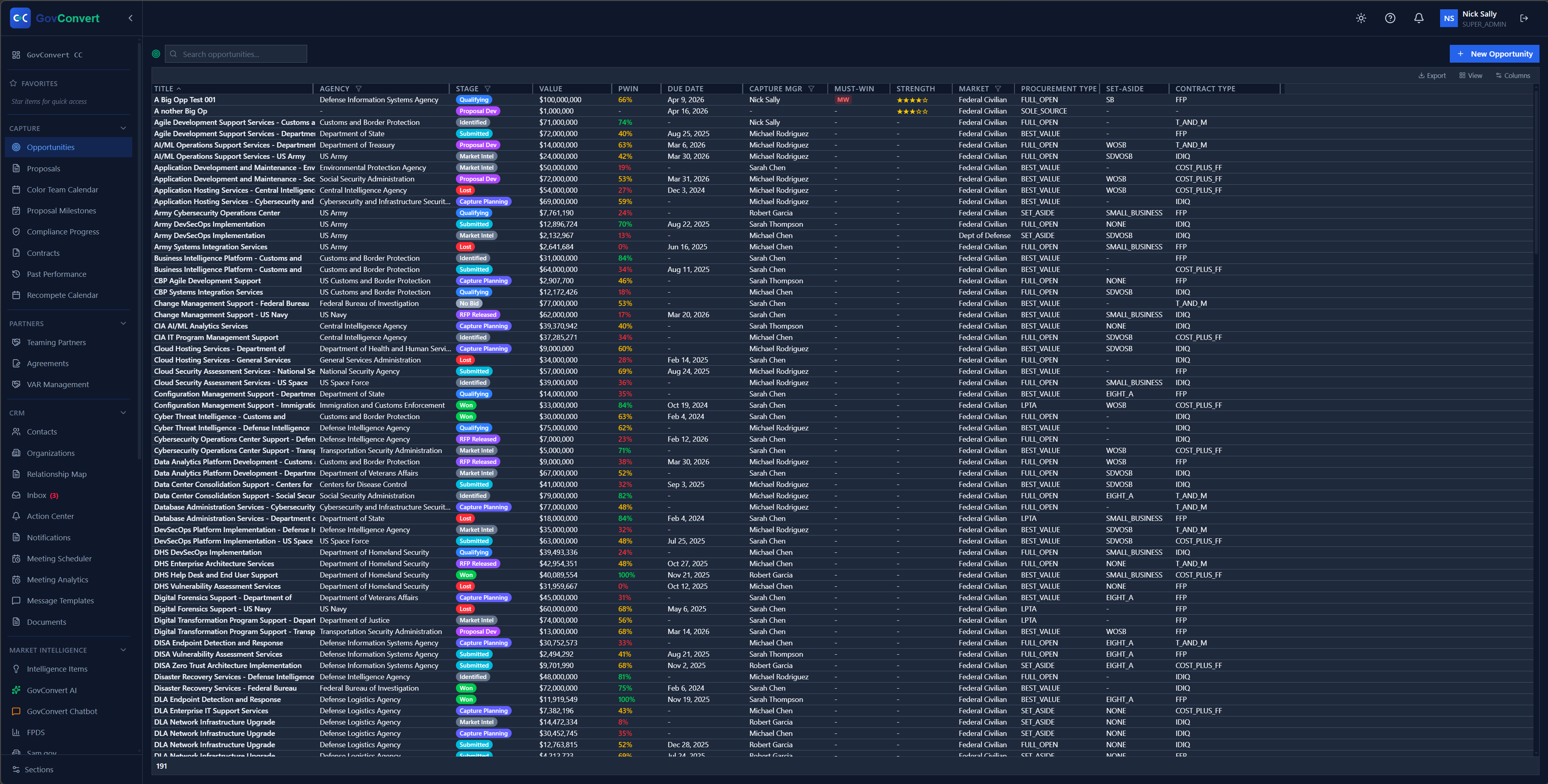Collapse the CRM sidebar section

[x=123, y=413]
